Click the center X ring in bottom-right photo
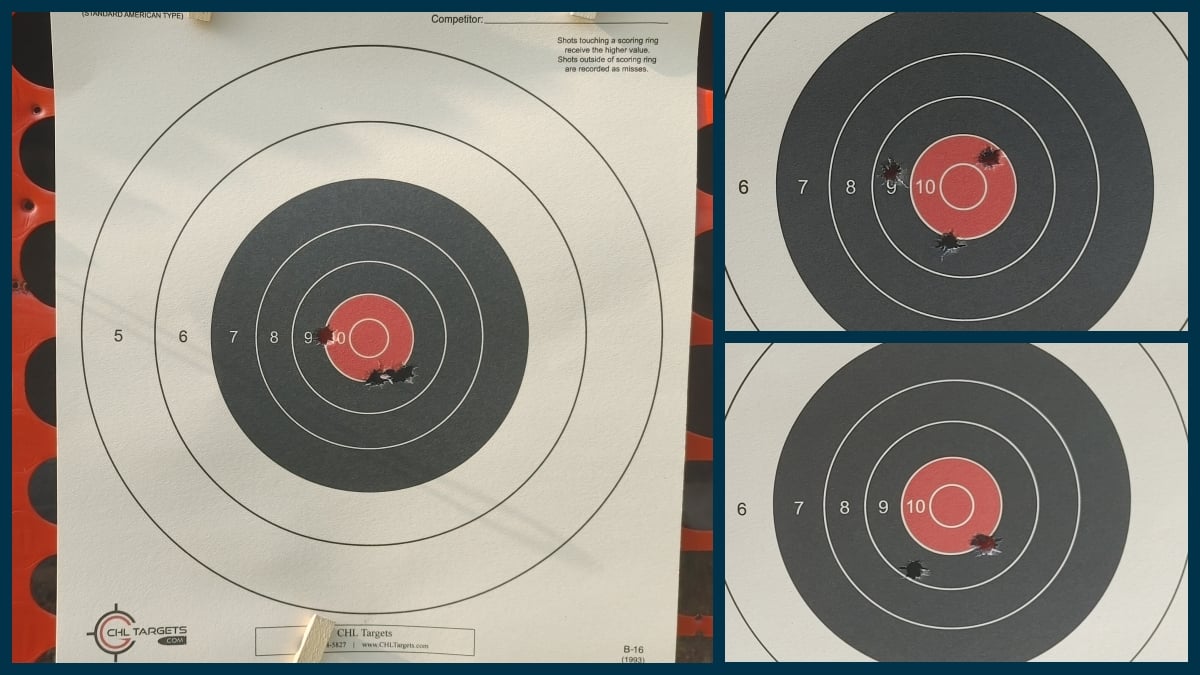The width and height of the screenshot is (1200, 675). (x=951, y=506)
